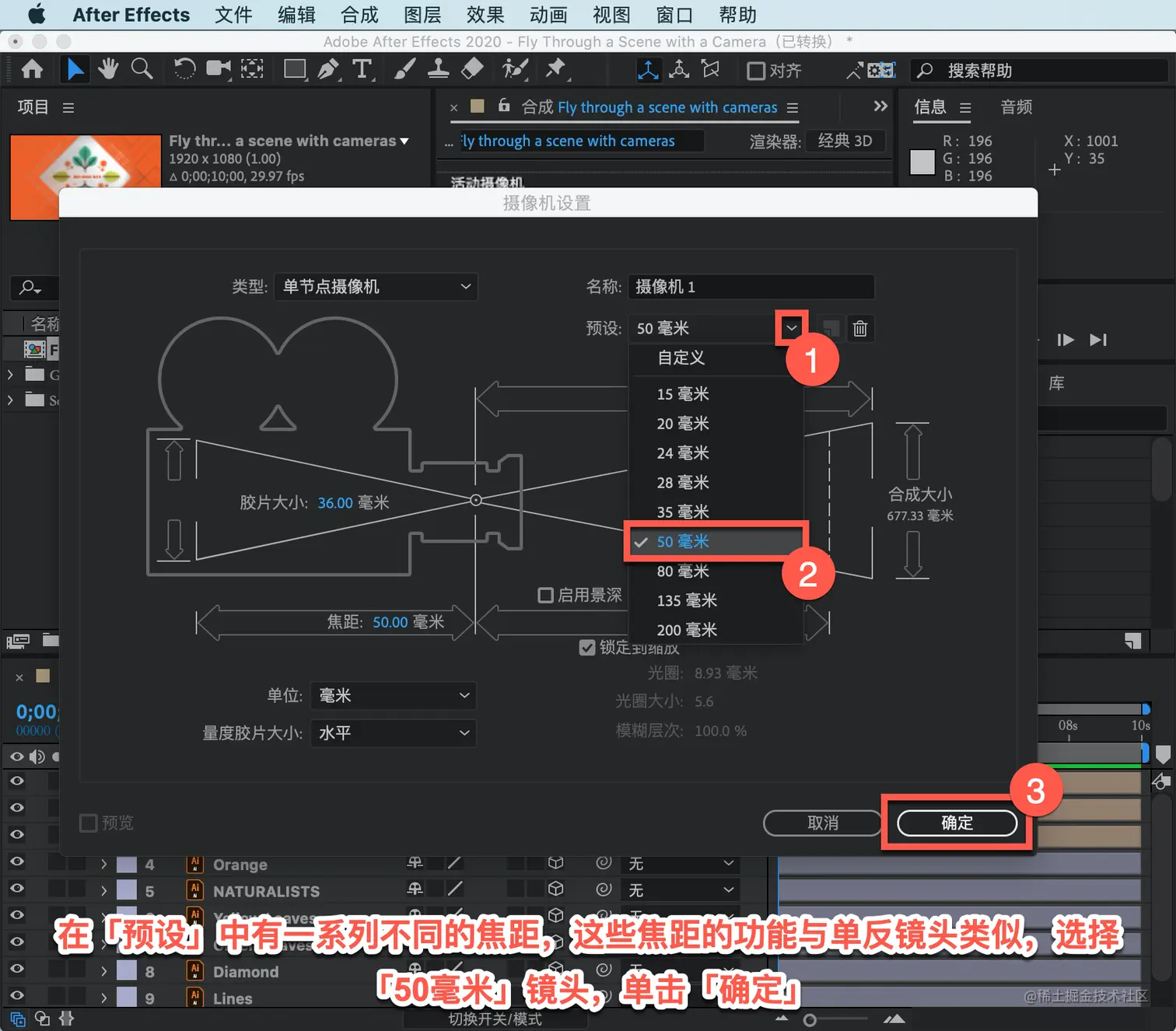Uncheck the 锁定到缩放 checkbox
1176x1031 pixels.
coord(587,648)
